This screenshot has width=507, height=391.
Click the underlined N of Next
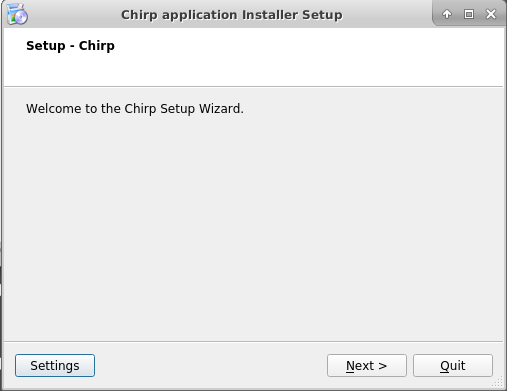pyautogui.click(x=350, y=366)
